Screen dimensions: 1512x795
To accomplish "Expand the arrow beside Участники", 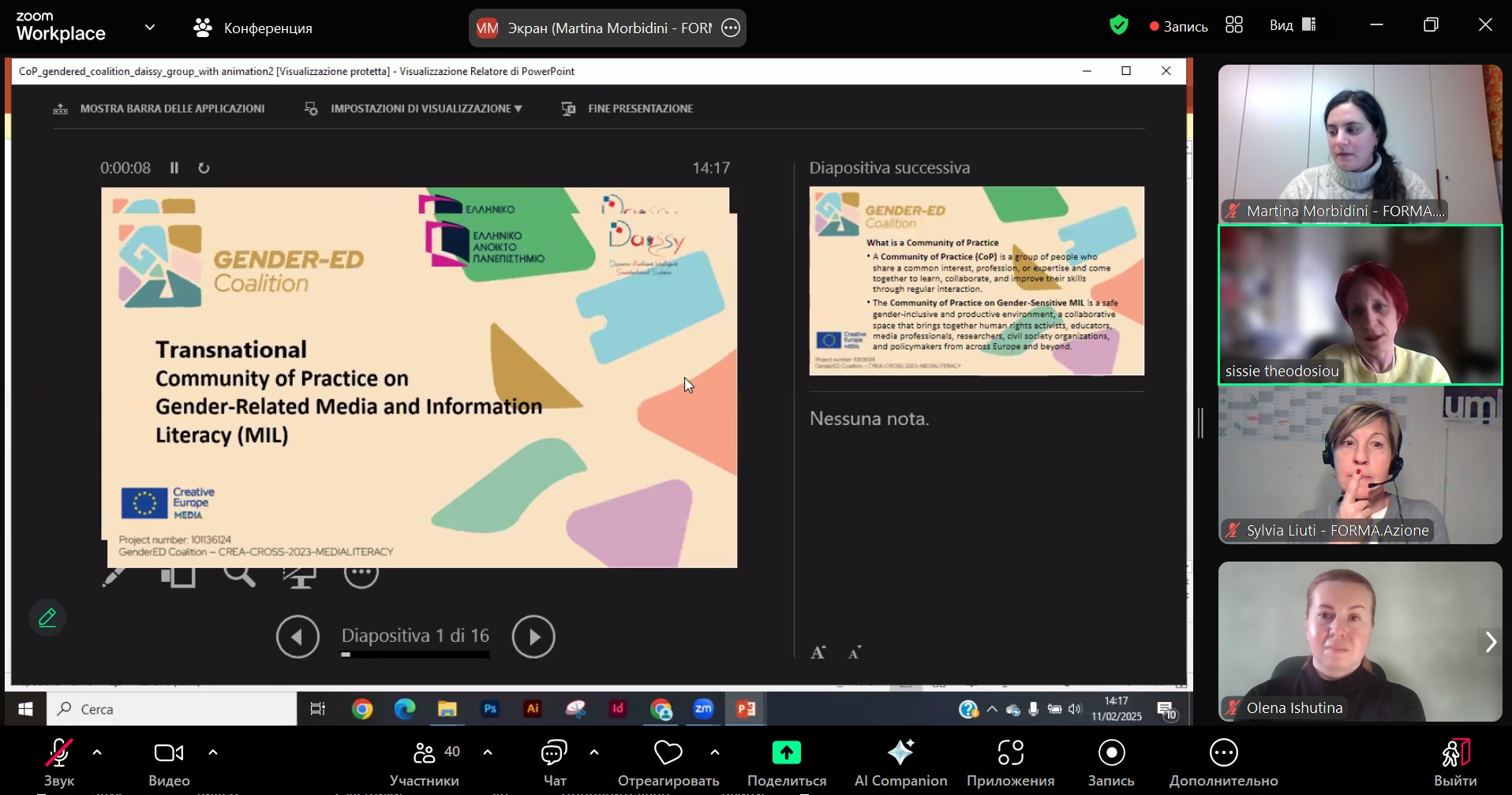I will point(488,752).
